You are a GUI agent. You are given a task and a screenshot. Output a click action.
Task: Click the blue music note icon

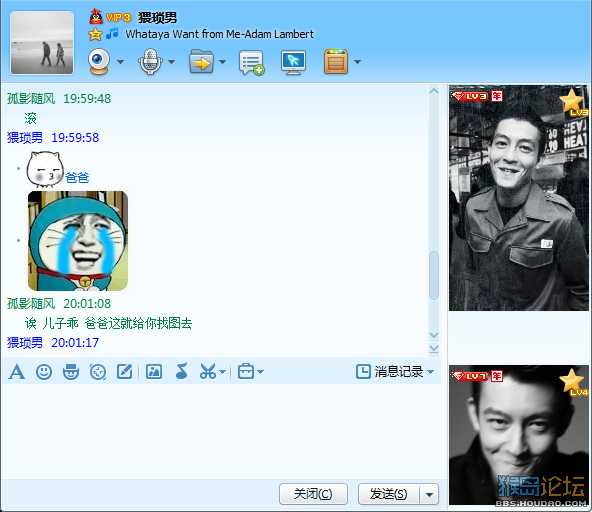(x=112, y=34)
